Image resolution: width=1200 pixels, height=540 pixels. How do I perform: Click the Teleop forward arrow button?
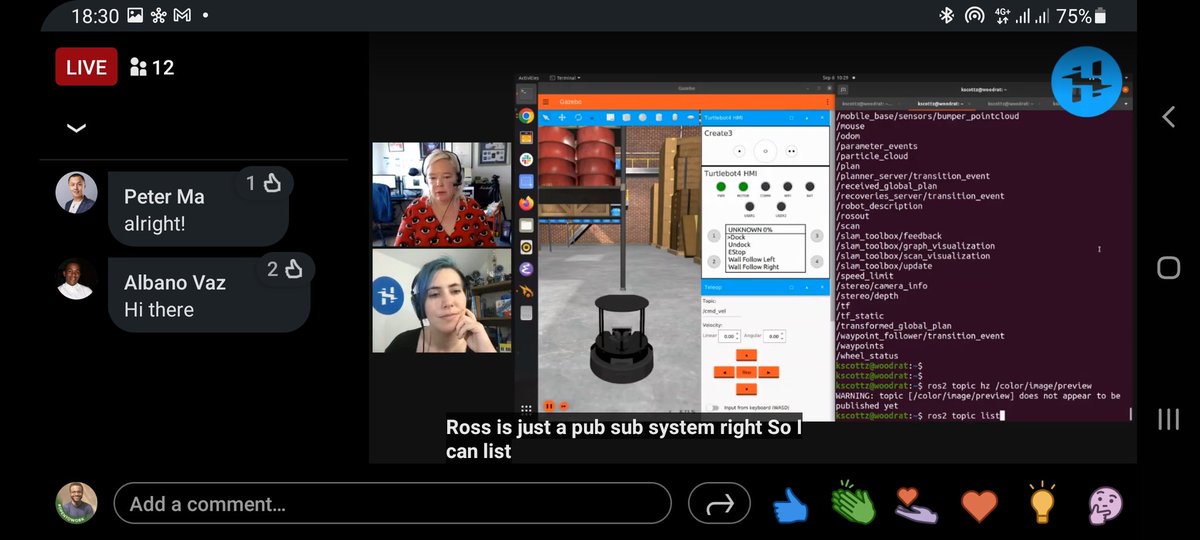[746, 355]
